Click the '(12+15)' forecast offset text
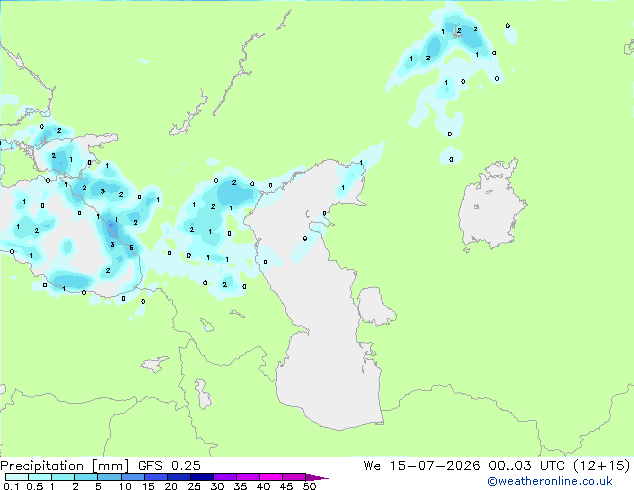634x490 pixels. point(602,465)
